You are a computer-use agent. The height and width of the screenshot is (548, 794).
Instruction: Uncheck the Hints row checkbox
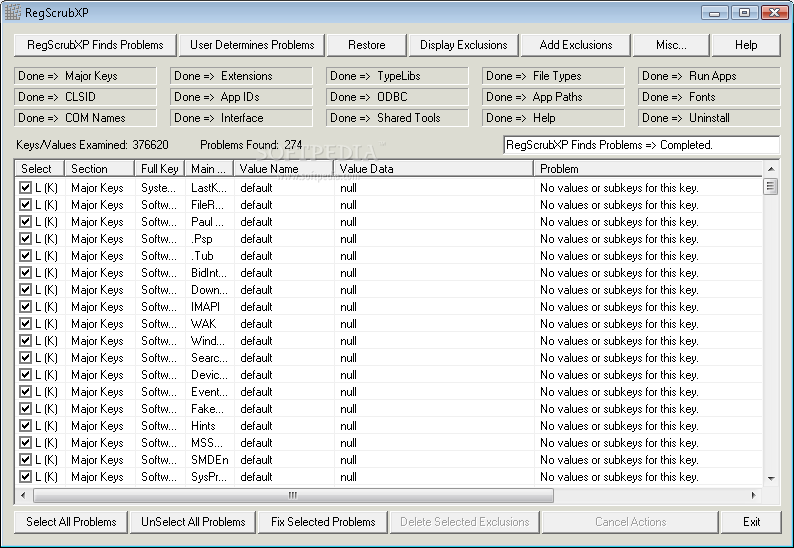[25, 425]
